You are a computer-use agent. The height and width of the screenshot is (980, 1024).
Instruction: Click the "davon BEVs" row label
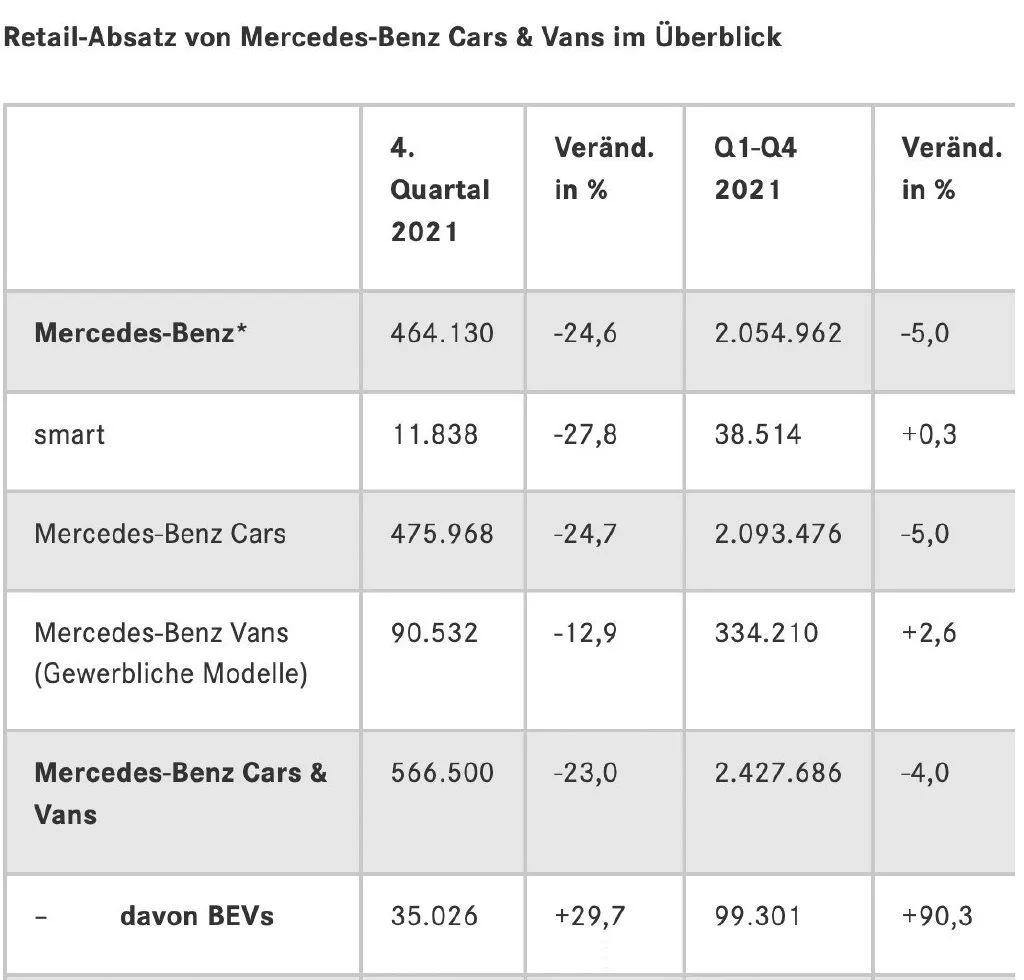pos(197,915)
